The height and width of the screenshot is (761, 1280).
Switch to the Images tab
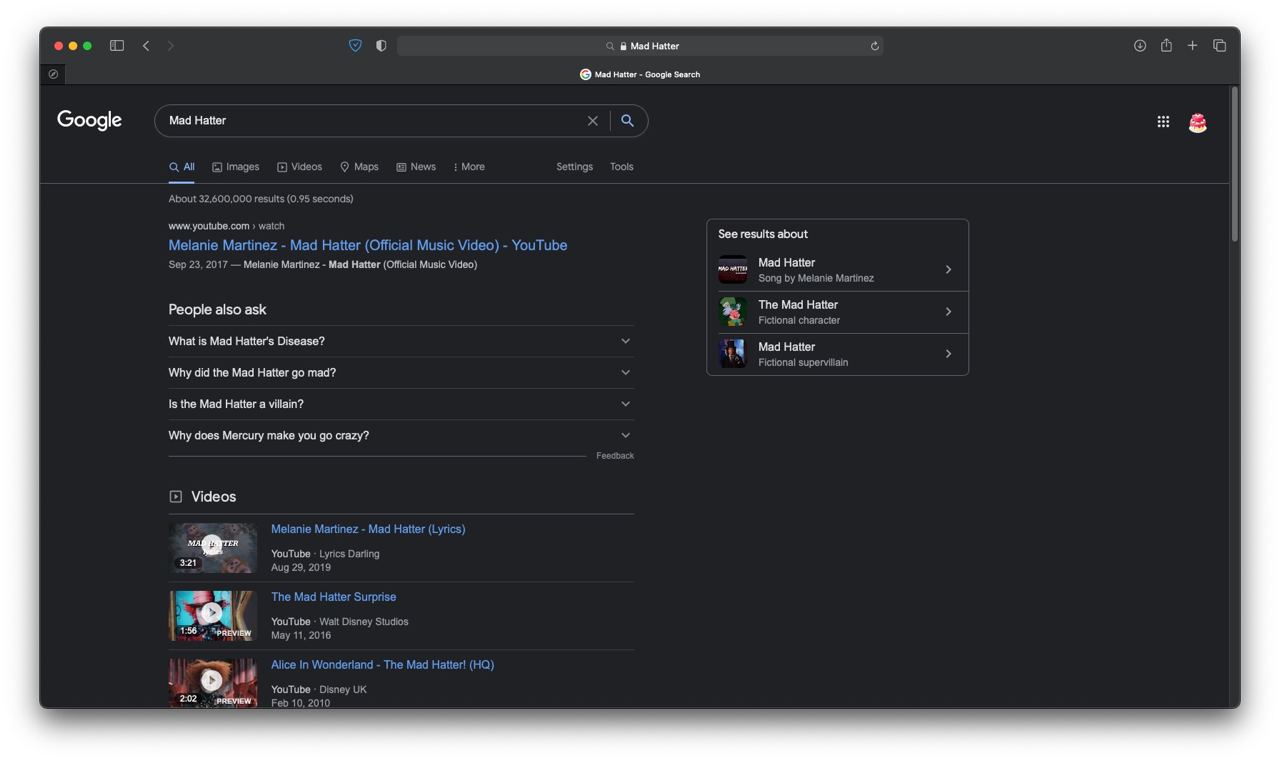pos(236,167)
